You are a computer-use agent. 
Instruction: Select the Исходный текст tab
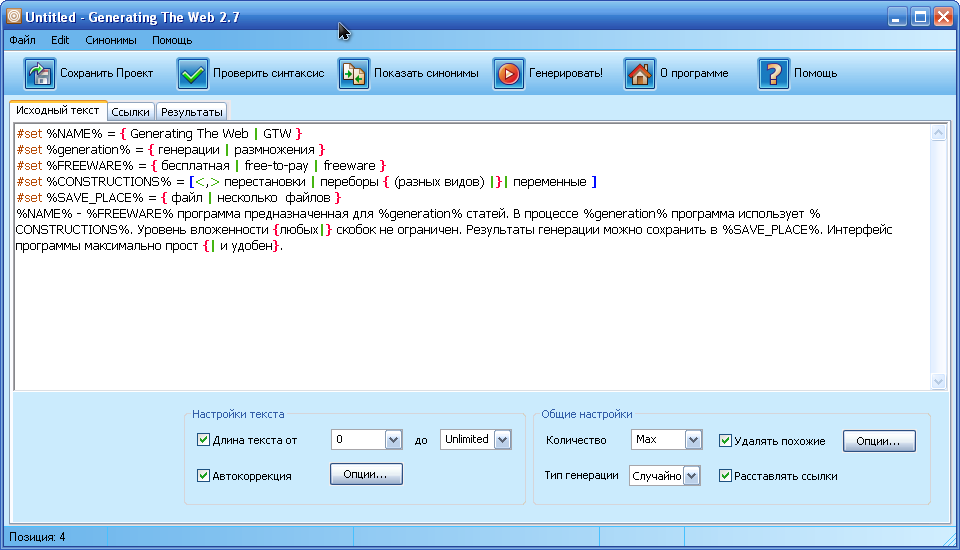tap(58, 110)
